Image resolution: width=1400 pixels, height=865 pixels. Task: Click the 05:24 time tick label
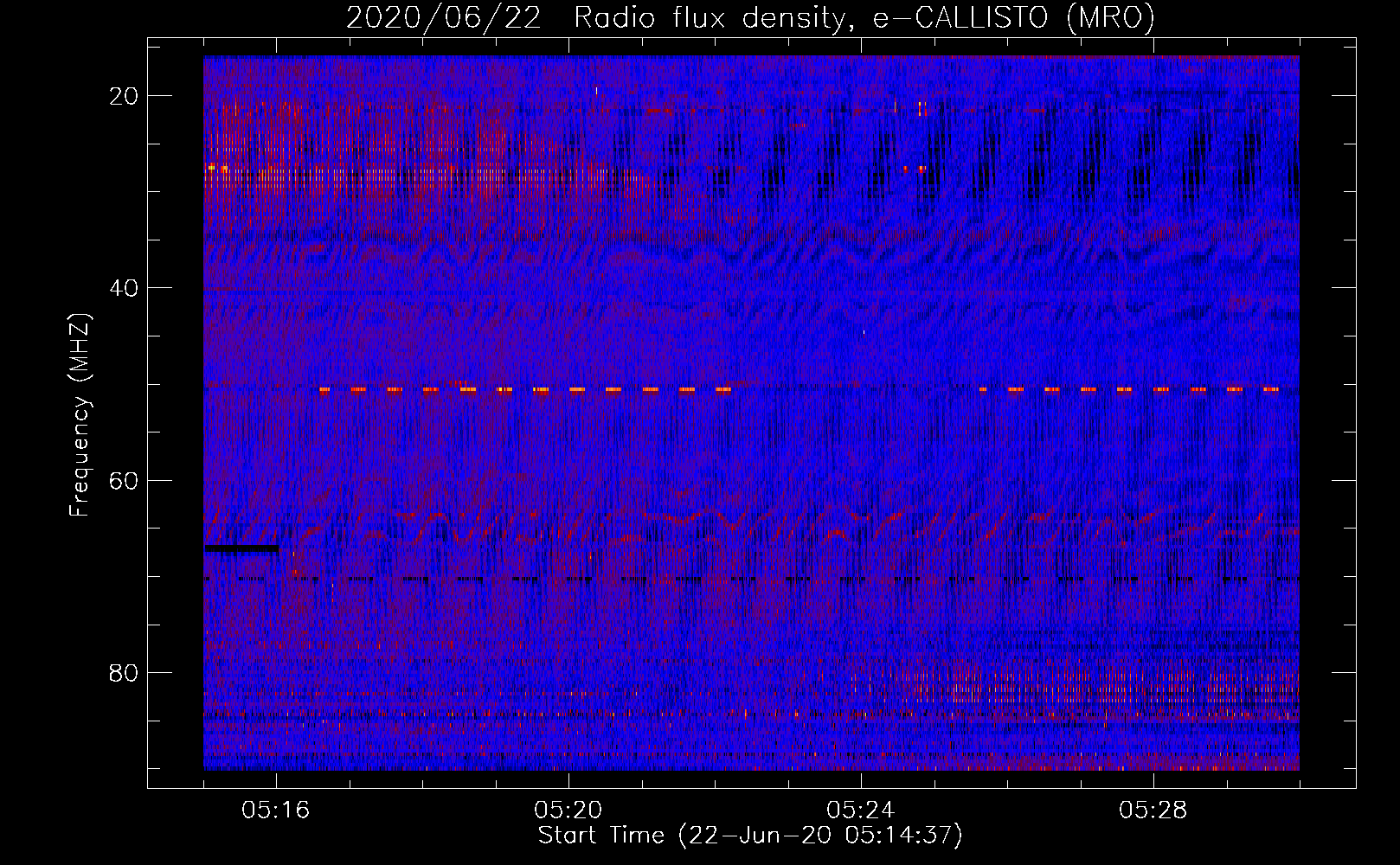coord(861,810)
